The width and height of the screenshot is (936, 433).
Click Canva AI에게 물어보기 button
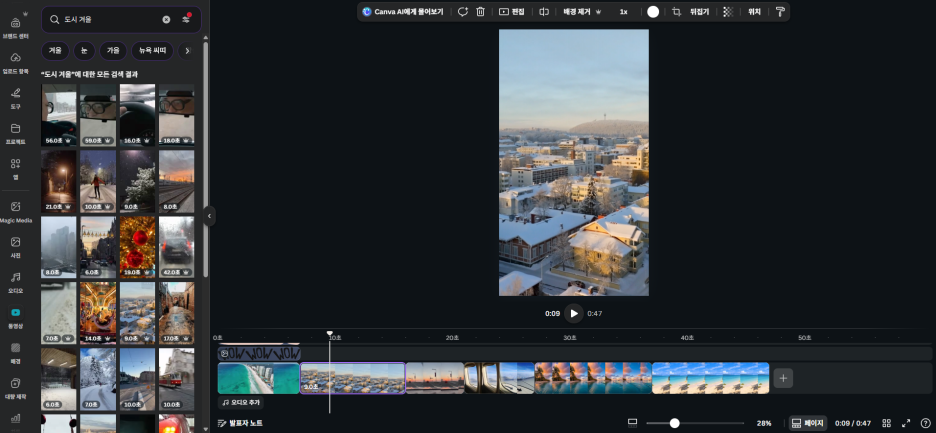click(404, 11)
